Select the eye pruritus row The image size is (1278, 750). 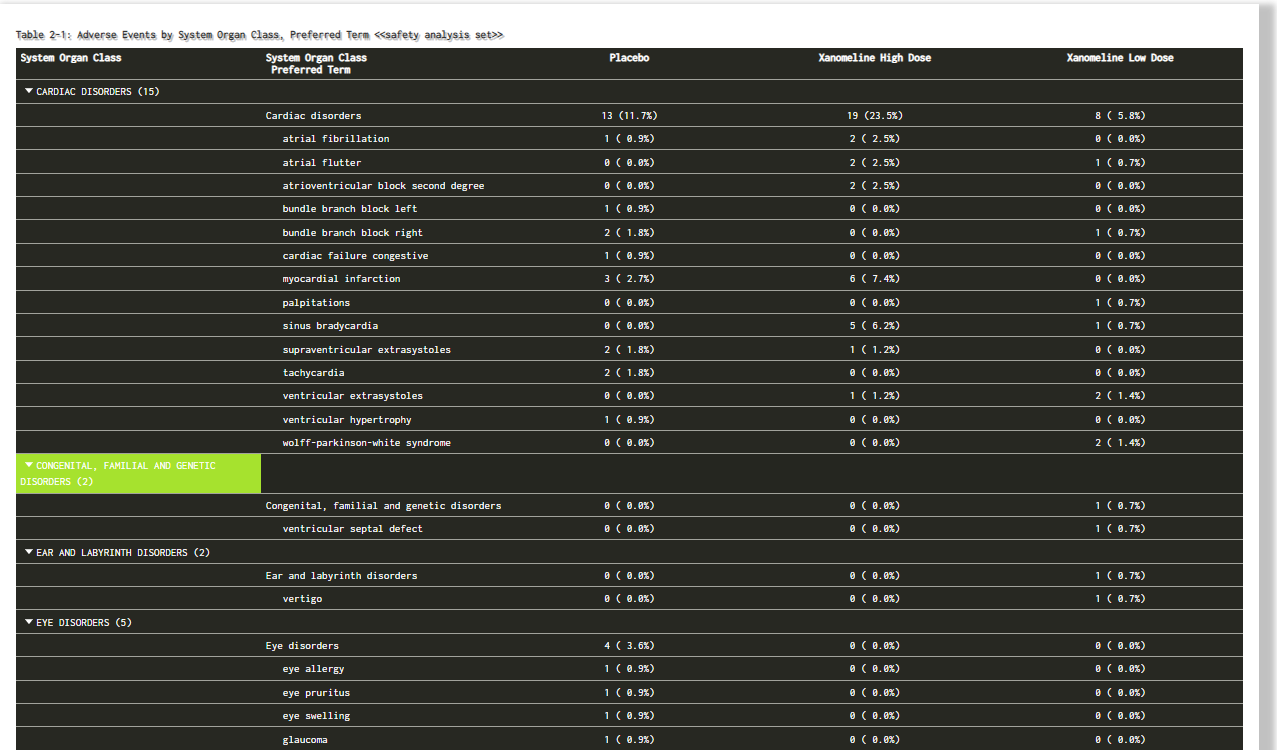point(629,693)
